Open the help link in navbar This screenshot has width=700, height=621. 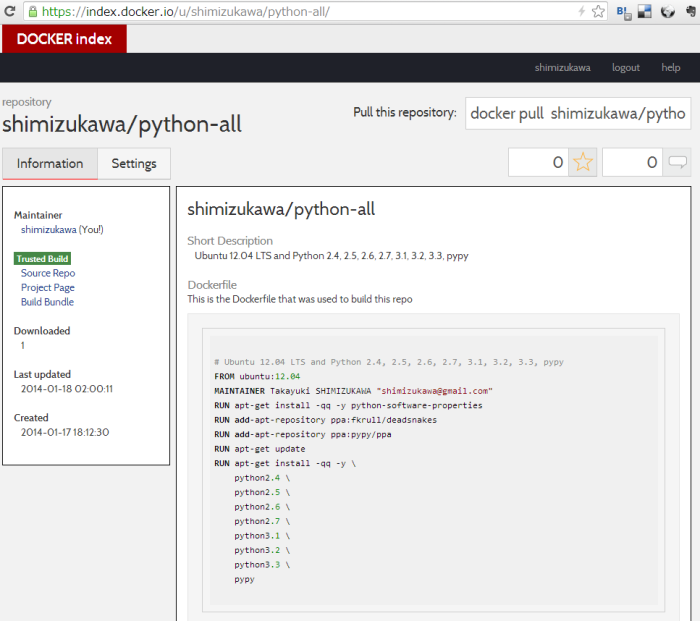pyautogui.click(x=671, y=67)
